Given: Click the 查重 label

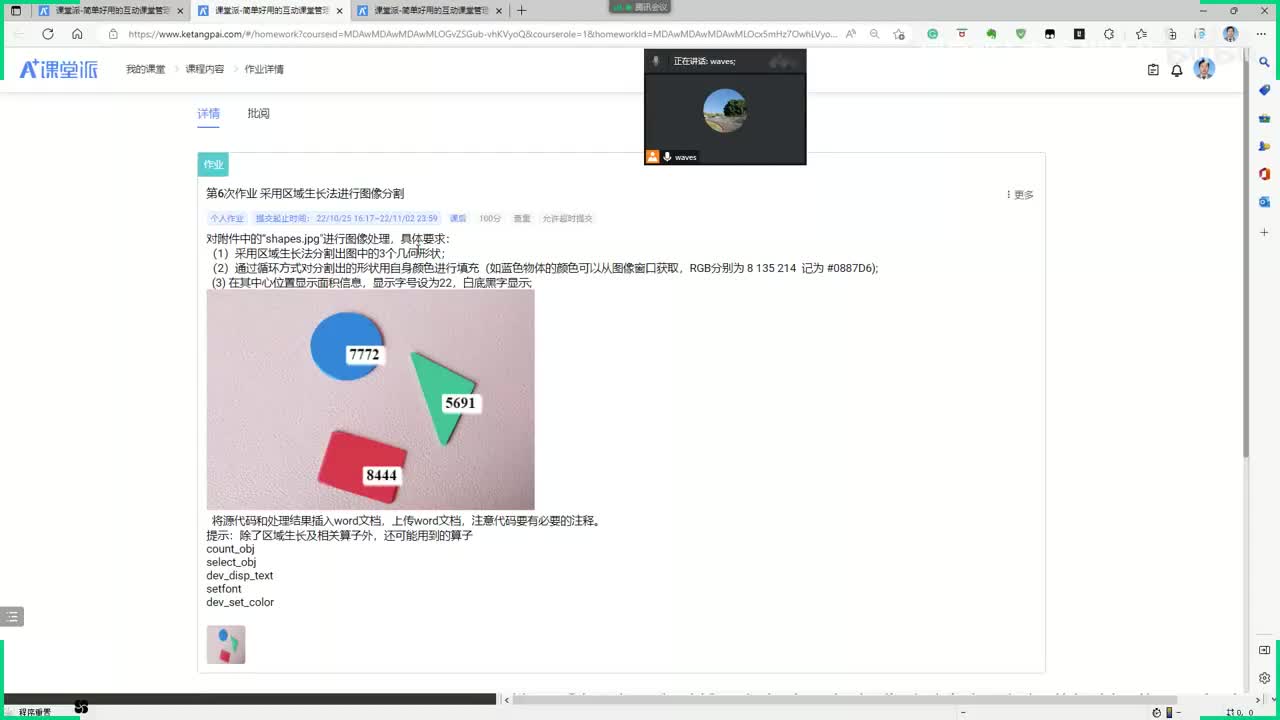Looking at the screenshot, I should click(x=522, y=218).
